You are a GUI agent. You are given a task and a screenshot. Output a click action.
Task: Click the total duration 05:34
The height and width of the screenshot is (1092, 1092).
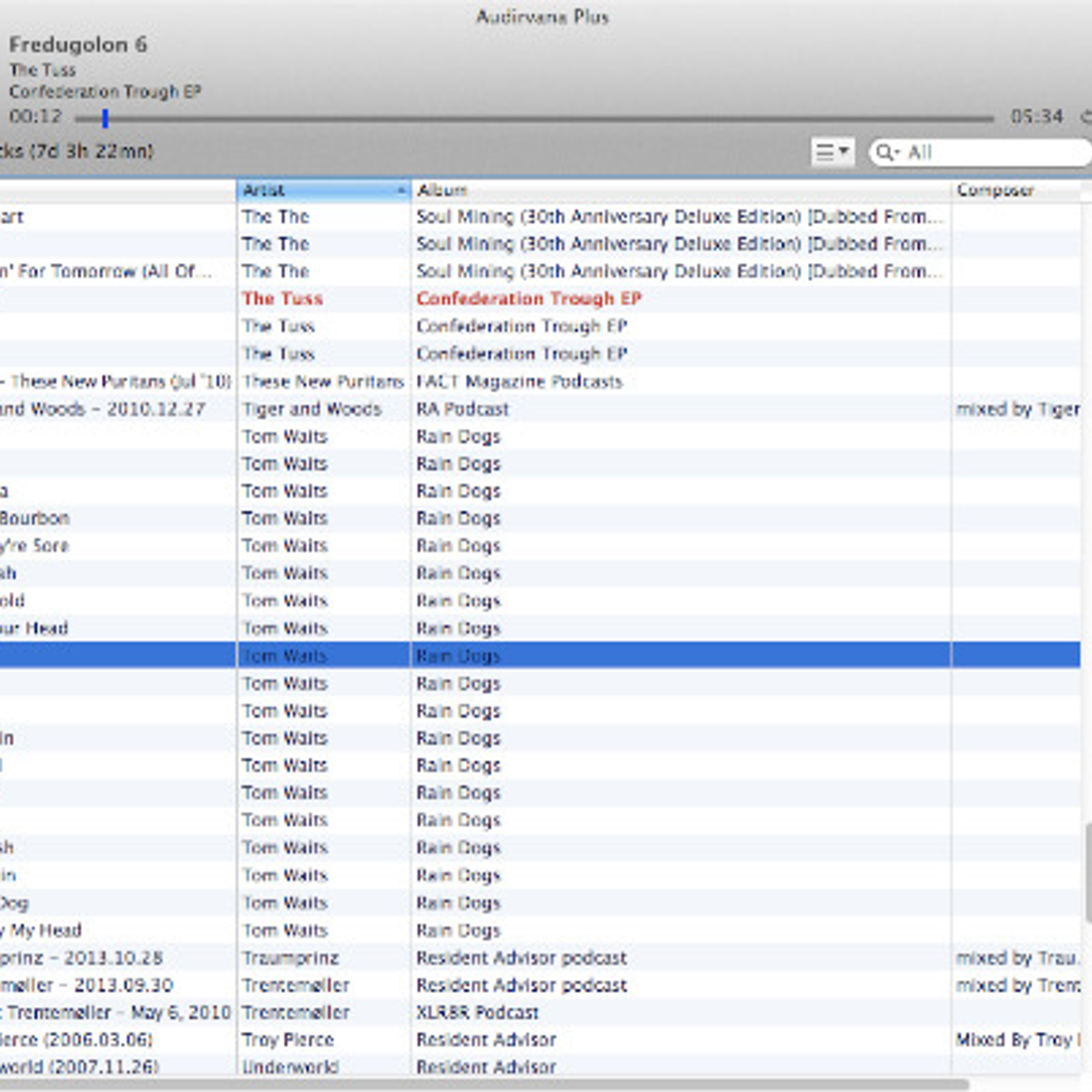[x=1036, y=116]
